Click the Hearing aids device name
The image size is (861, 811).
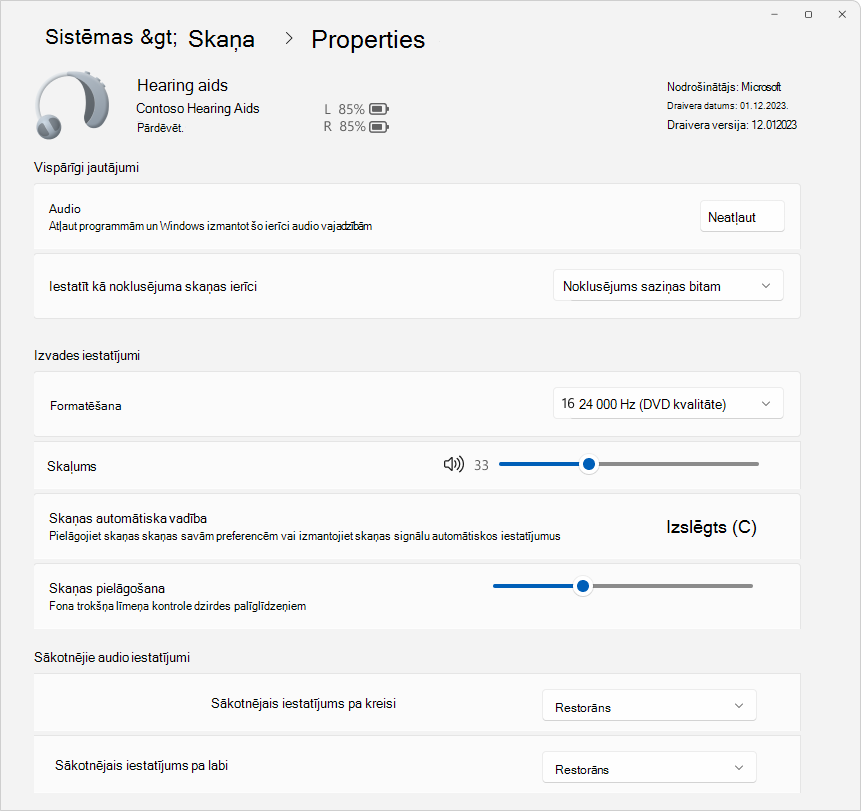click(182, 85)
